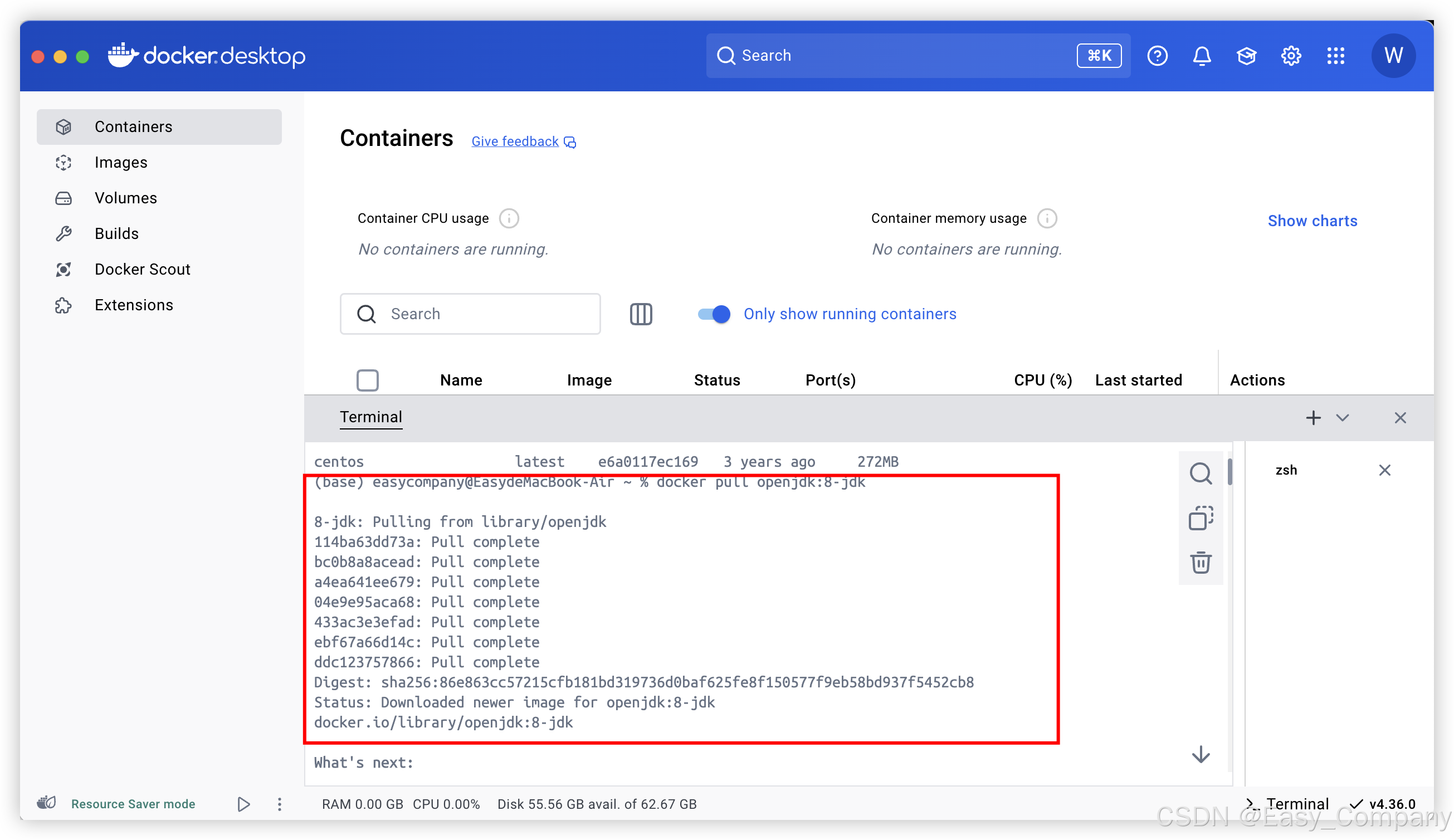Screen dimensions: 1454x840
Task: Tick the select-all containers checkbox
Action: tap(367, 380)
